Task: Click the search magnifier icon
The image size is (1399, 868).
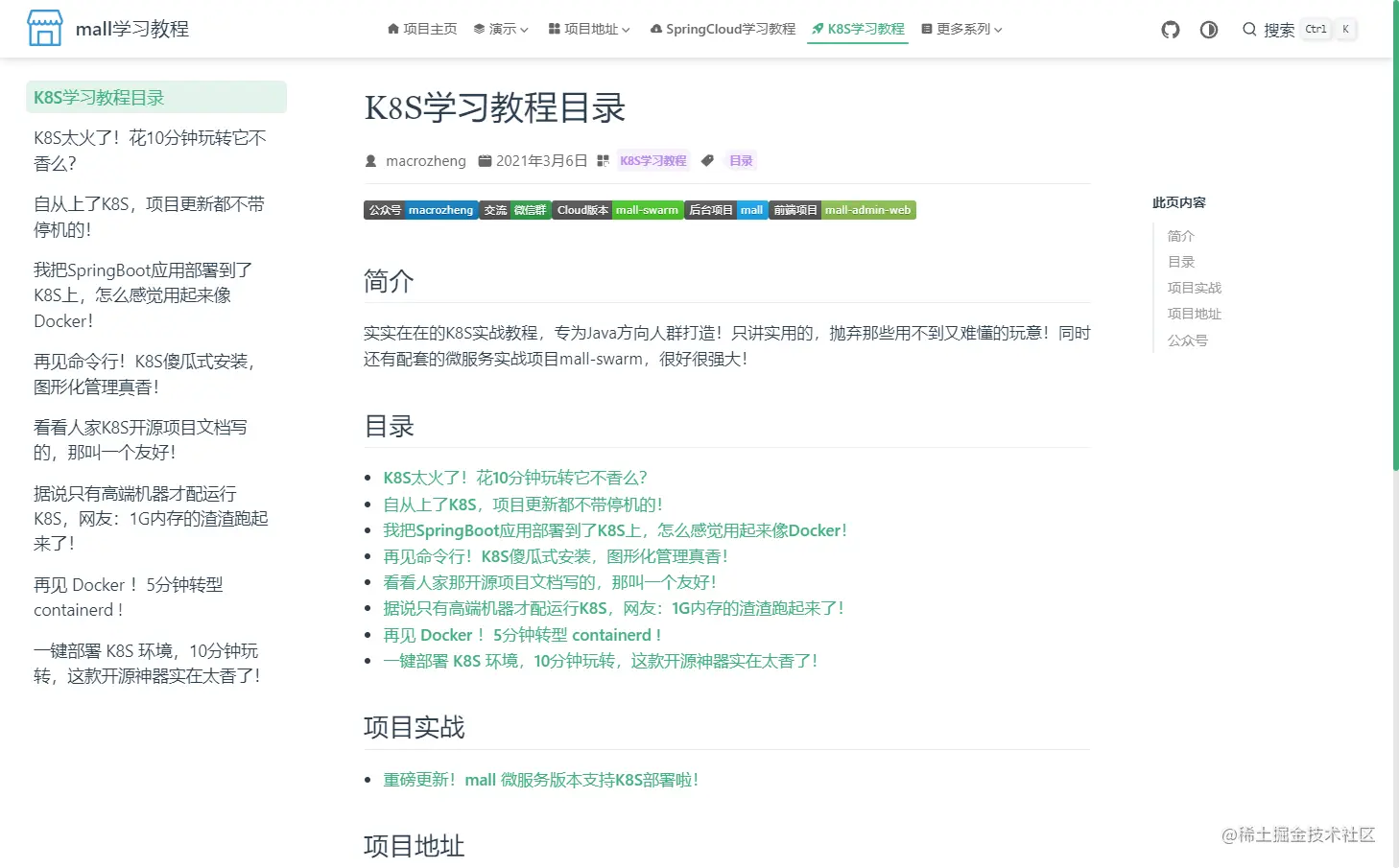Action: [x=1249, y=30]
